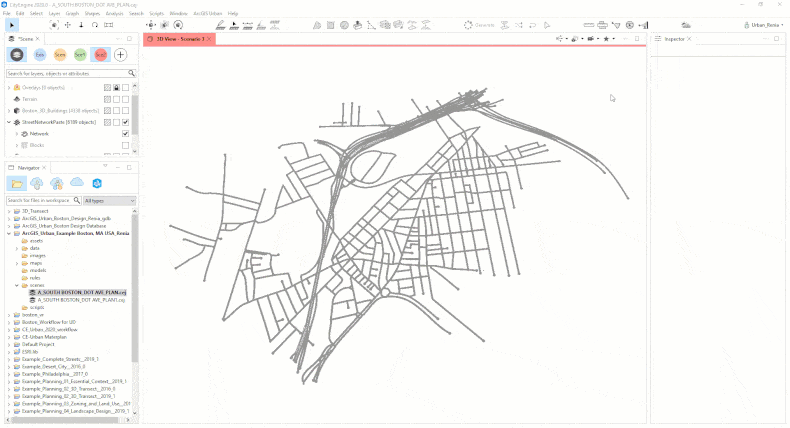Toggle lock on the Overlays layer
790x428 pixels.
(x=116, y=88)
